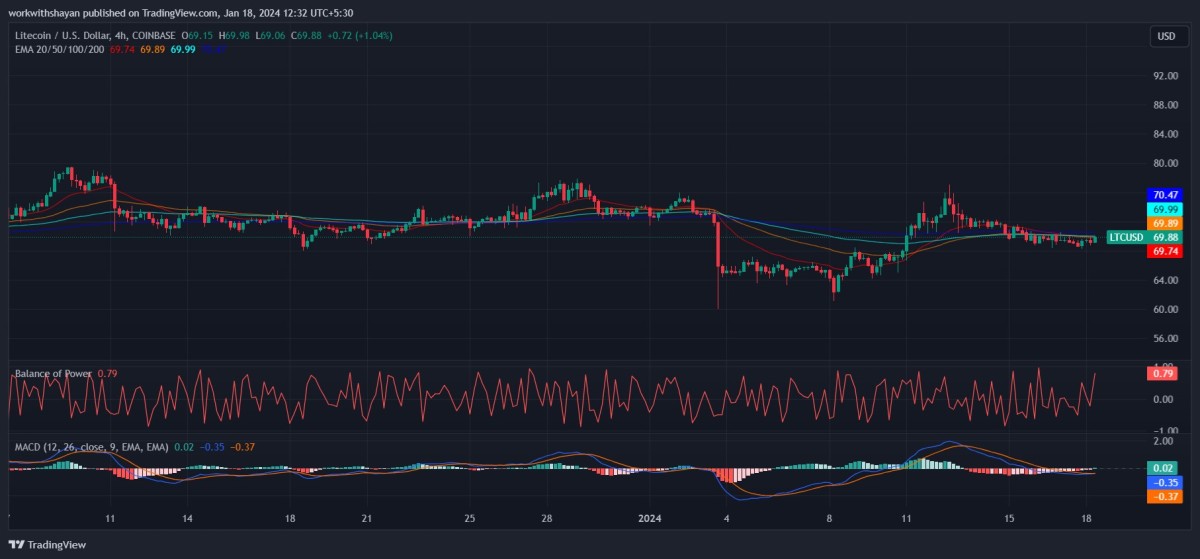Click the cyan 69.99 EMA price tag
The image size is (1200, 559).
[x=1165, y=209]
